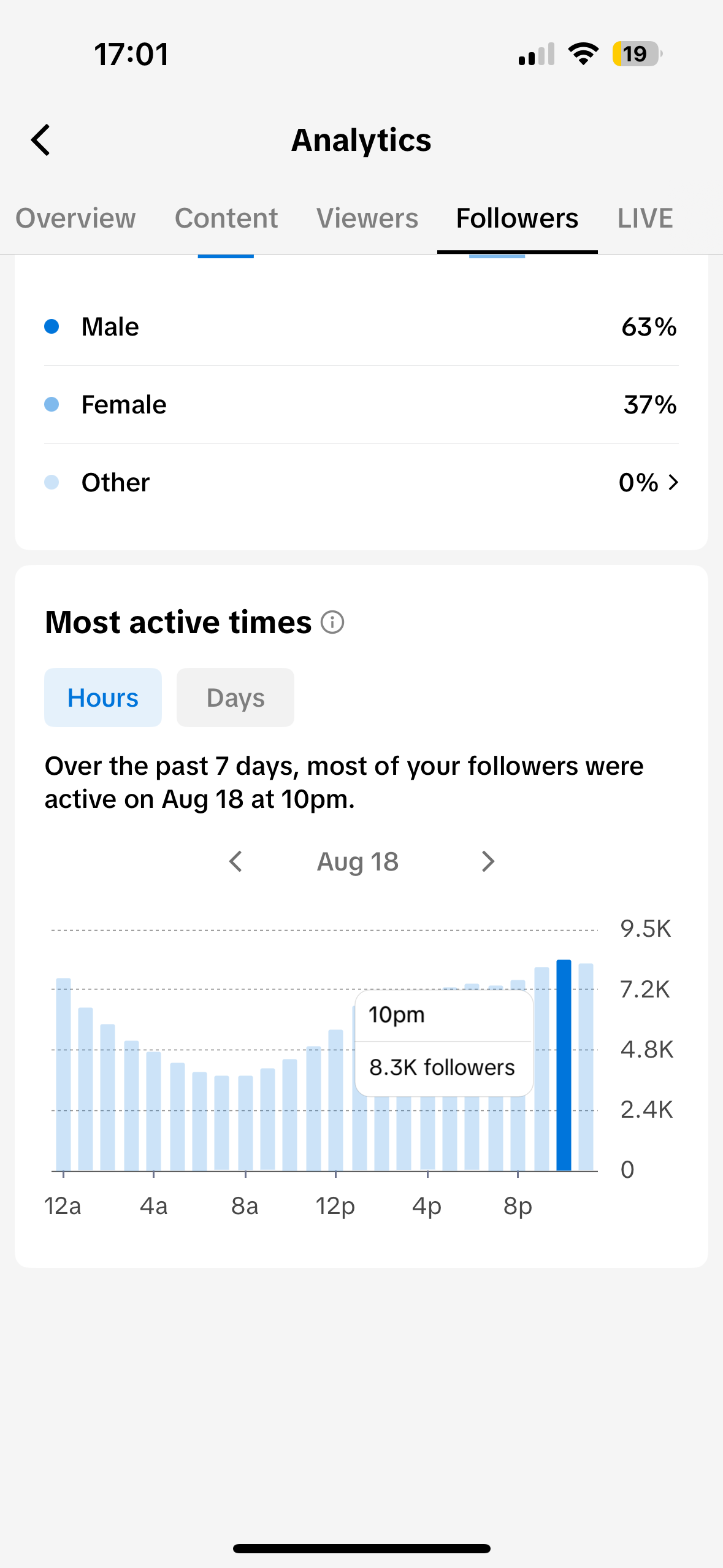This screenshot has width=723, height=1568.
Task: Select the Hours view toggle
Action: [103, 698]
